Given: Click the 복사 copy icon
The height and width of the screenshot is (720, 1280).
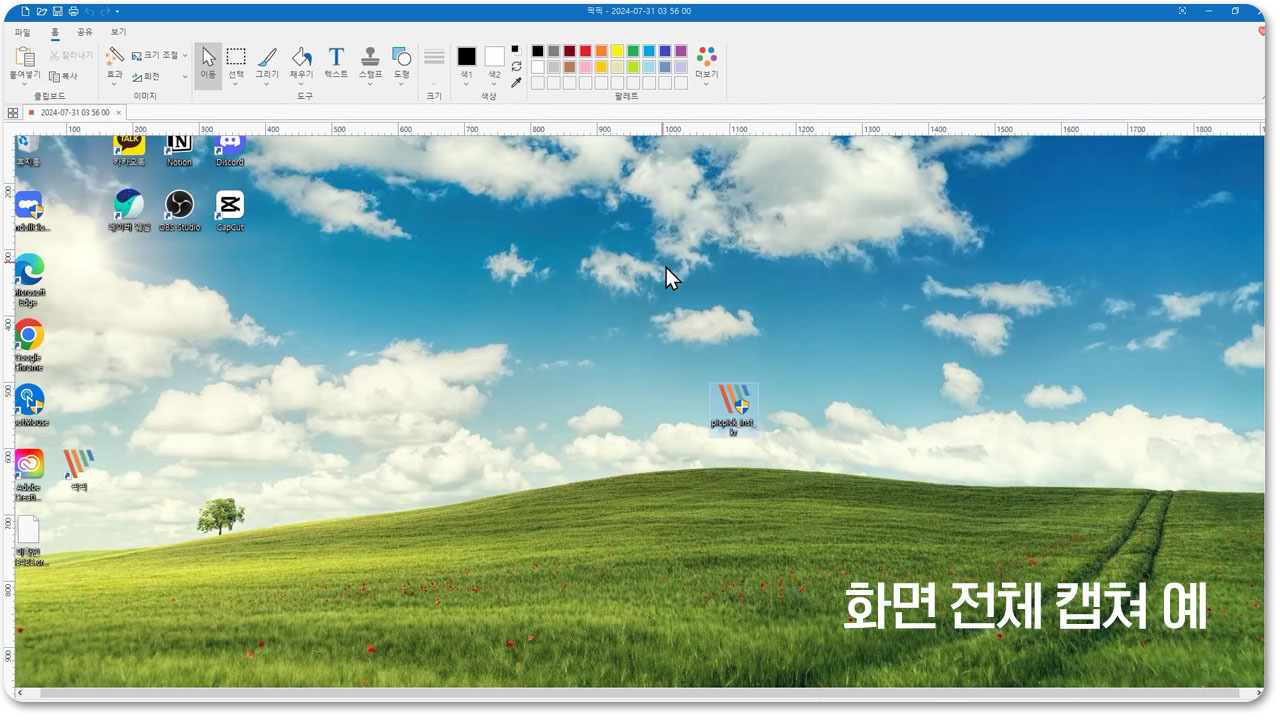Looking at the screenshot, I should 54,76.
